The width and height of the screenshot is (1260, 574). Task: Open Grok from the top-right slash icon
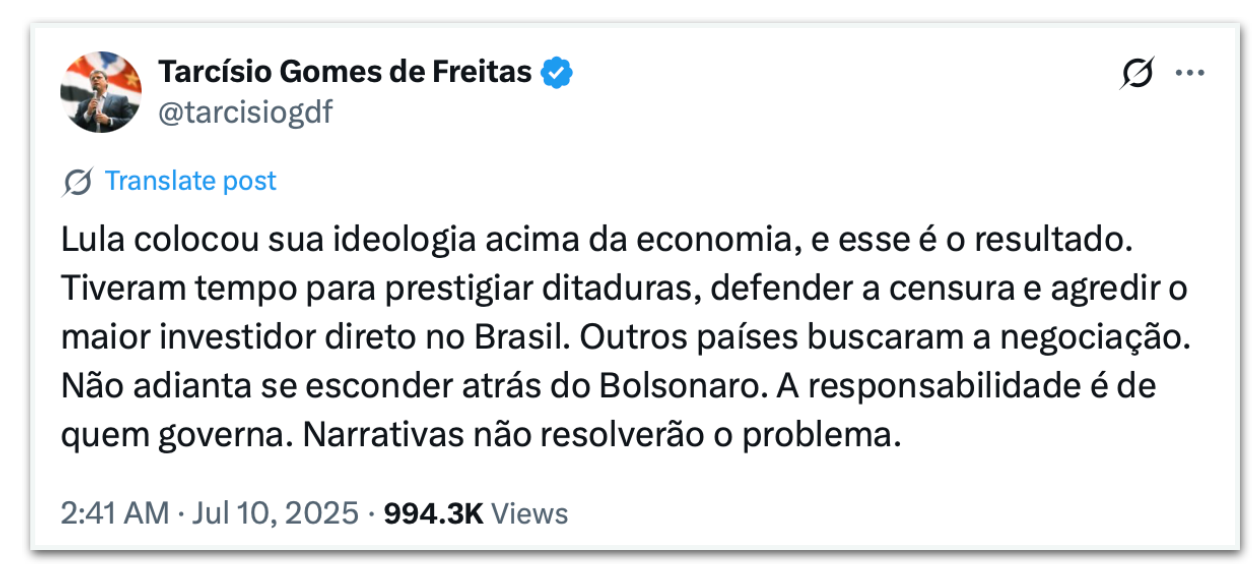pos(1139,73)
